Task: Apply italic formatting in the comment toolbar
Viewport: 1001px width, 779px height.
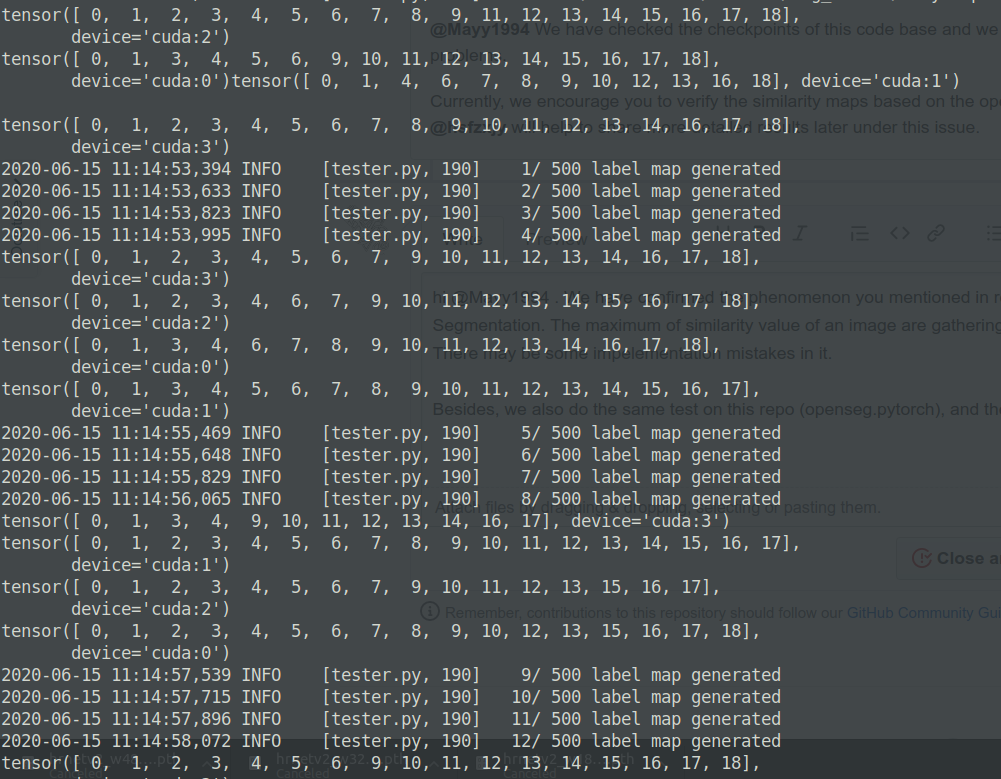Action: (x=799, y=233)
